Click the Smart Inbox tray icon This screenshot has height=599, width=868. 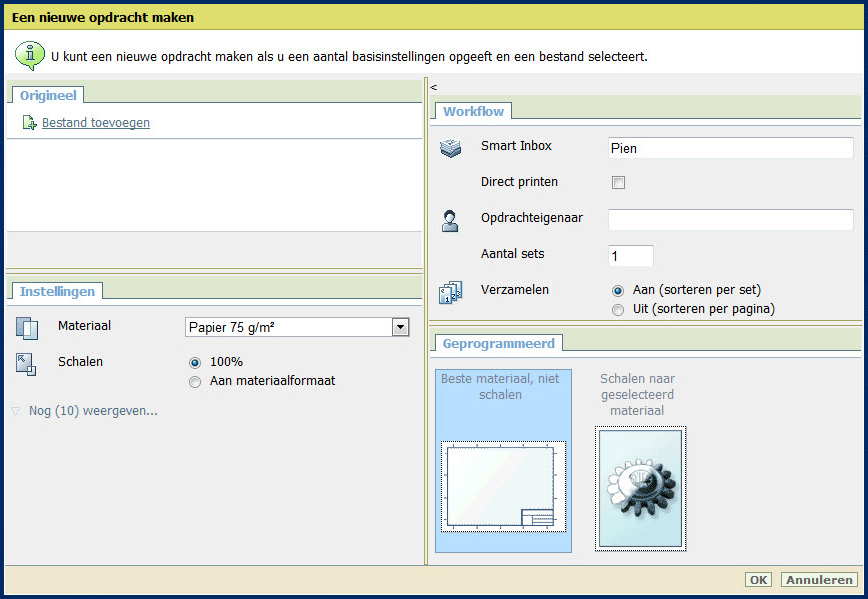451,149
